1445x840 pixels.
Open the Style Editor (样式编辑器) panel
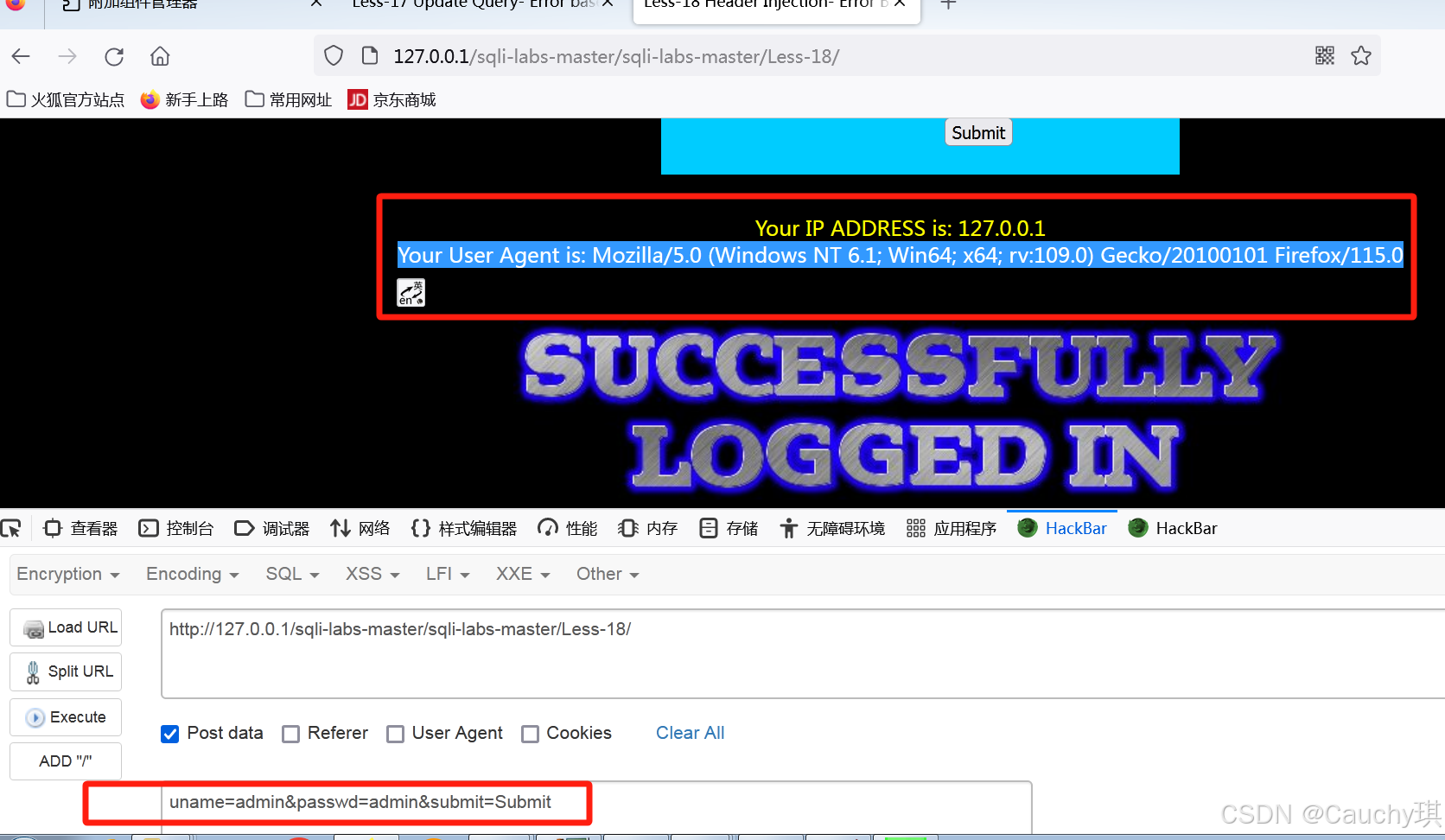point(464,528)
